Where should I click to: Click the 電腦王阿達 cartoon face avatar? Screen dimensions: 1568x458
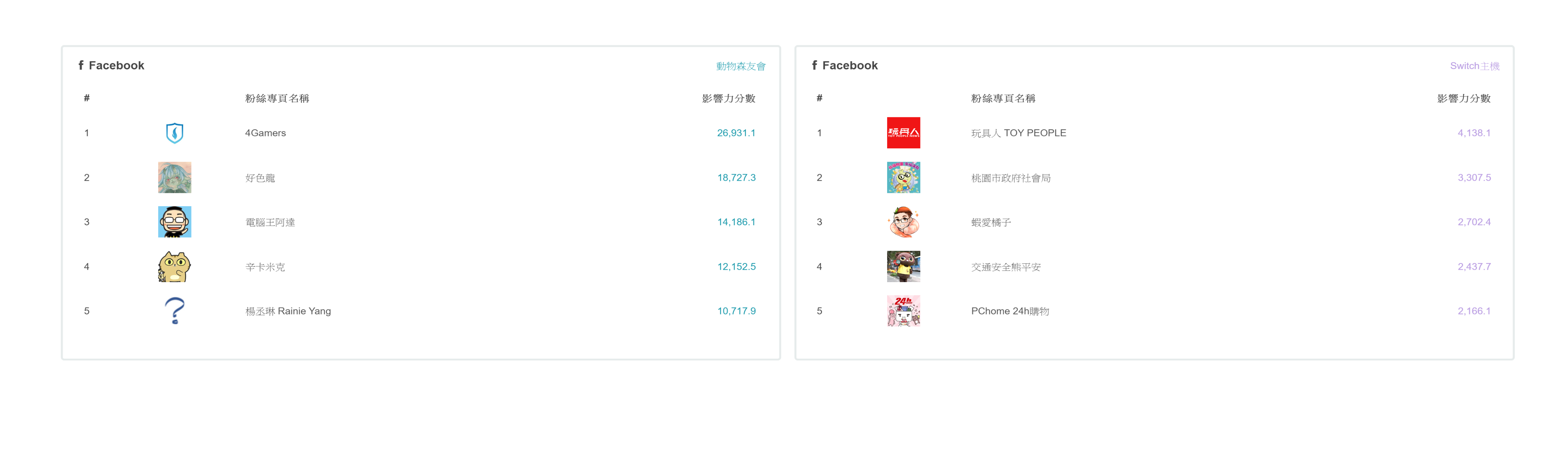(x=175, y=222)
